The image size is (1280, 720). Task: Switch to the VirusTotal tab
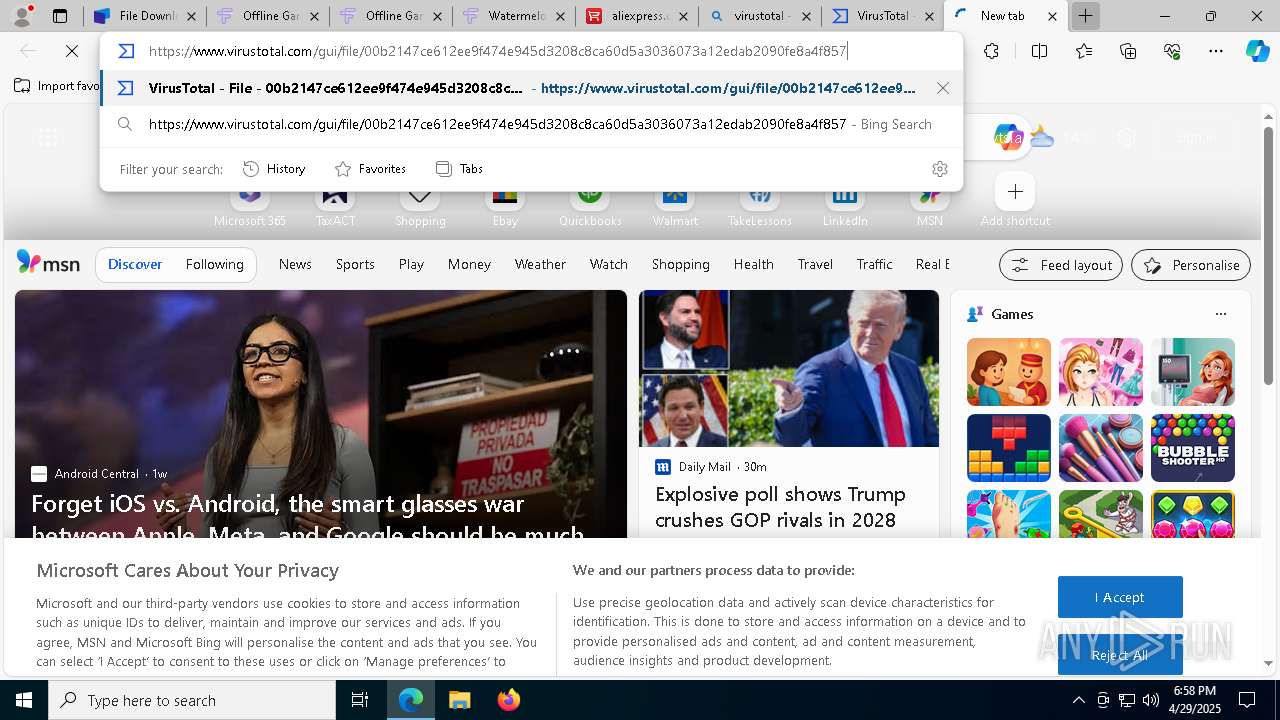coord(883,16)
